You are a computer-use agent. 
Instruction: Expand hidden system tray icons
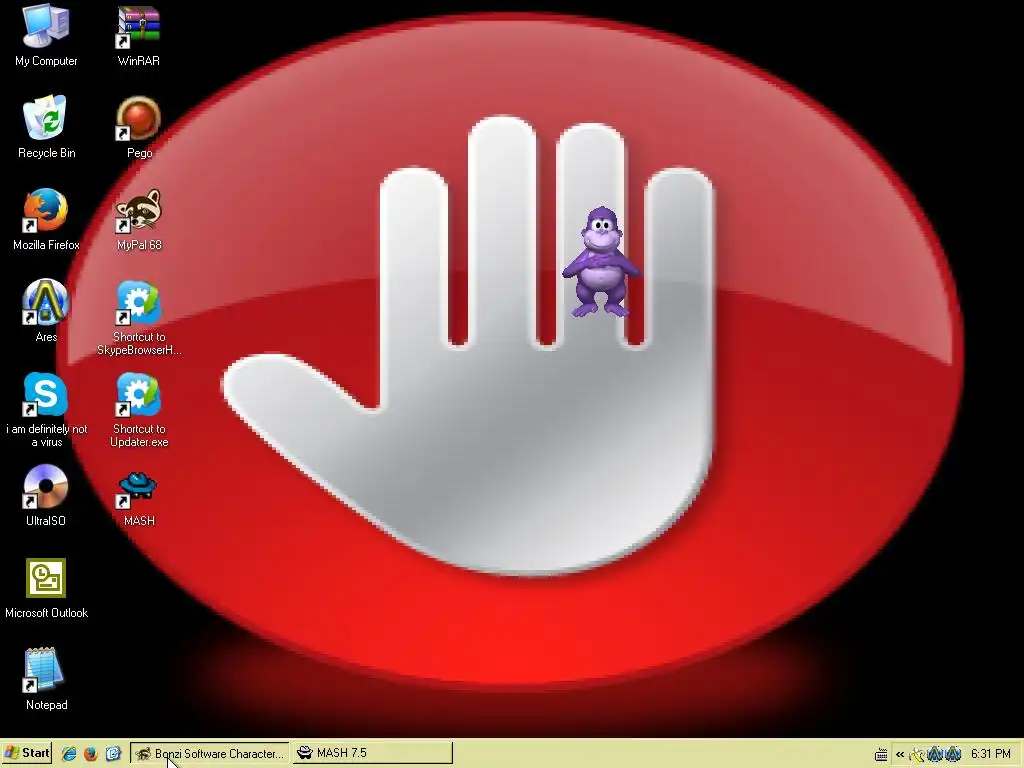tap(900, 754)
